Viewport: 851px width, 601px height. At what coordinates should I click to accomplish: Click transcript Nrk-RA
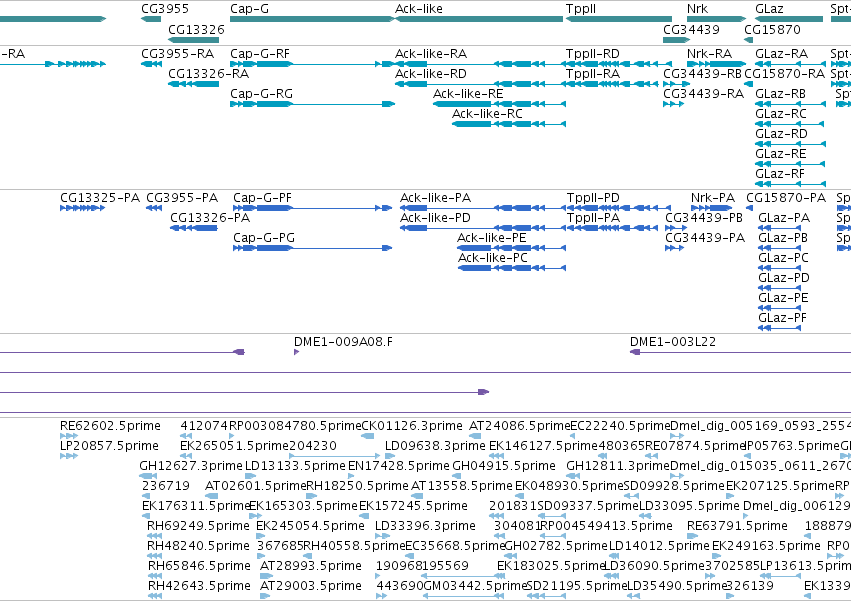click(716, 64)
